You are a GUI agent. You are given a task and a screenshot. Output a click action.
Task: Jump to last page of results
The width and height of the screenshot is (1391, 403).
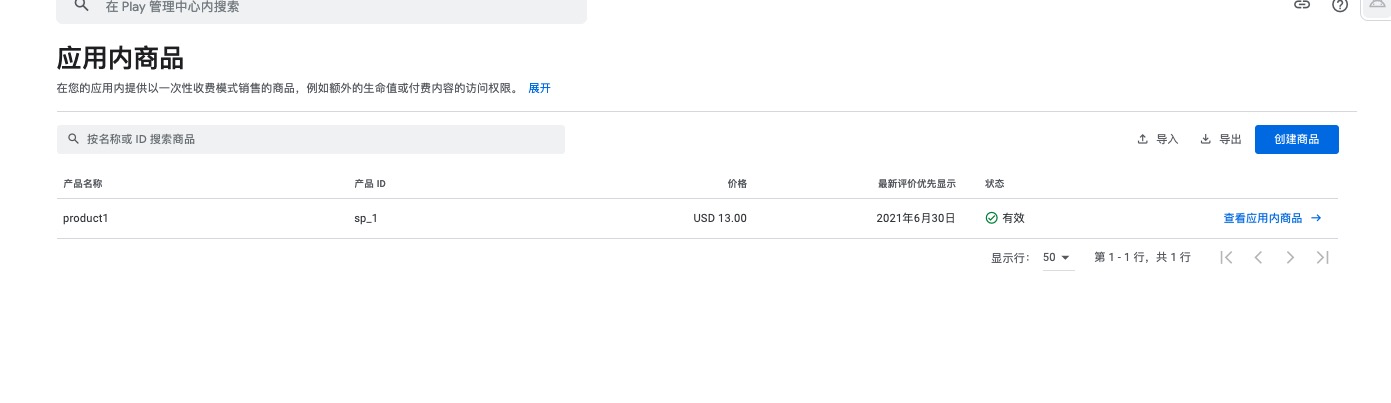(1322, 257)
